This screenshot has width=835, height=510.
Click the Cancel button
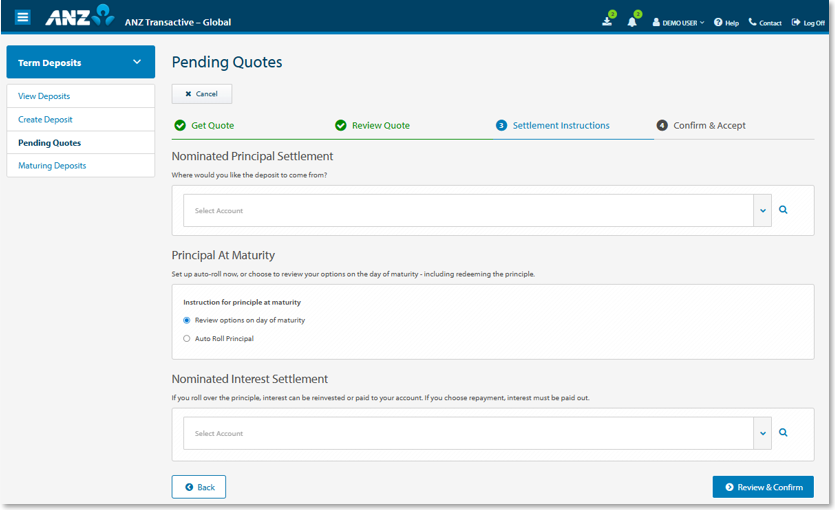[x=202, y=94]
